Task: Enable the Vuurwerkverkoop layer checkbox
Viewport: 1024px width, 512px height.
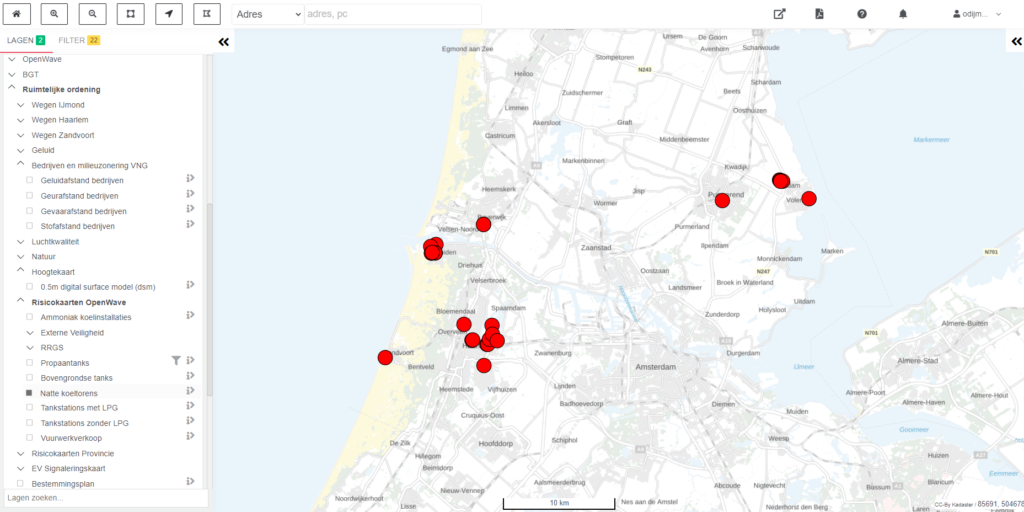Action: [x=29, y=438]
